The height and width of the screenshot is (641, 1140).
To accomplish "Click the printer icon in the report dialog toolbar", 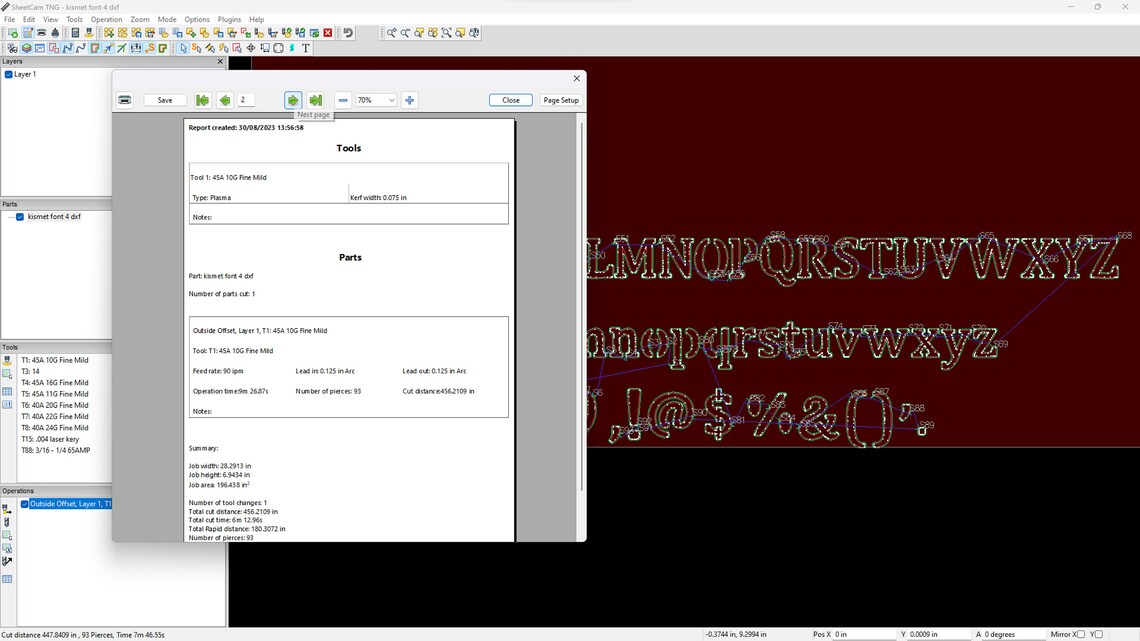I will [x=124, y=99].
